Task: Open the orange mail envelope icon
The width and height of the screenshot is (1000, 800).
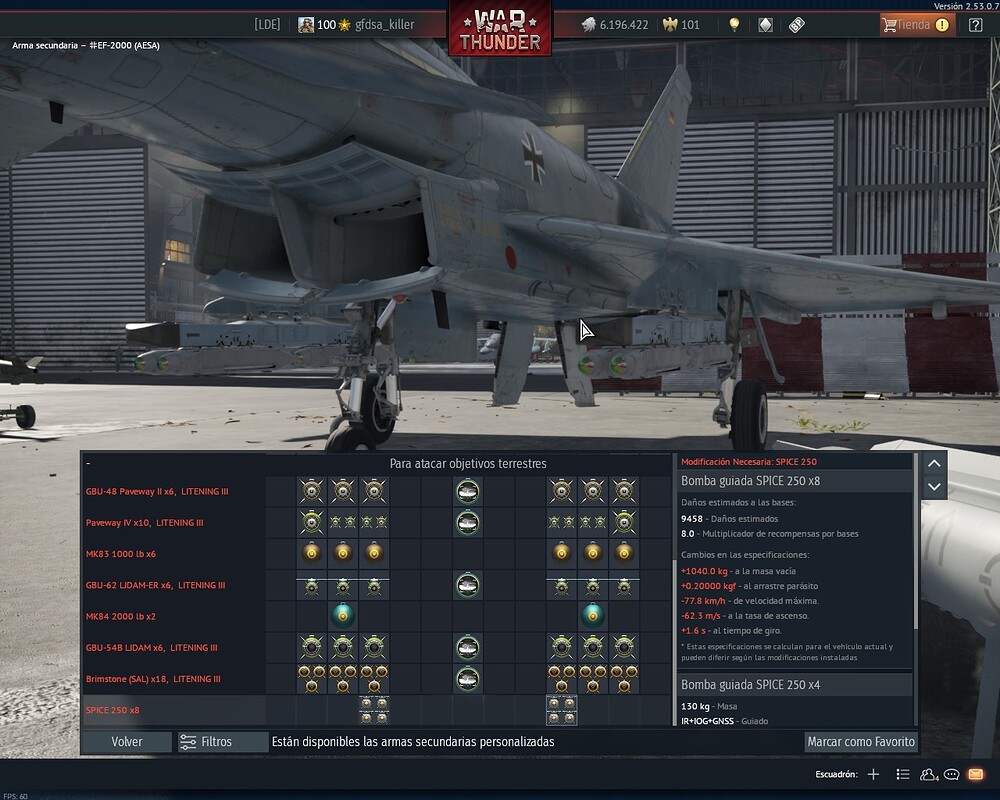Action: [976, 774]
